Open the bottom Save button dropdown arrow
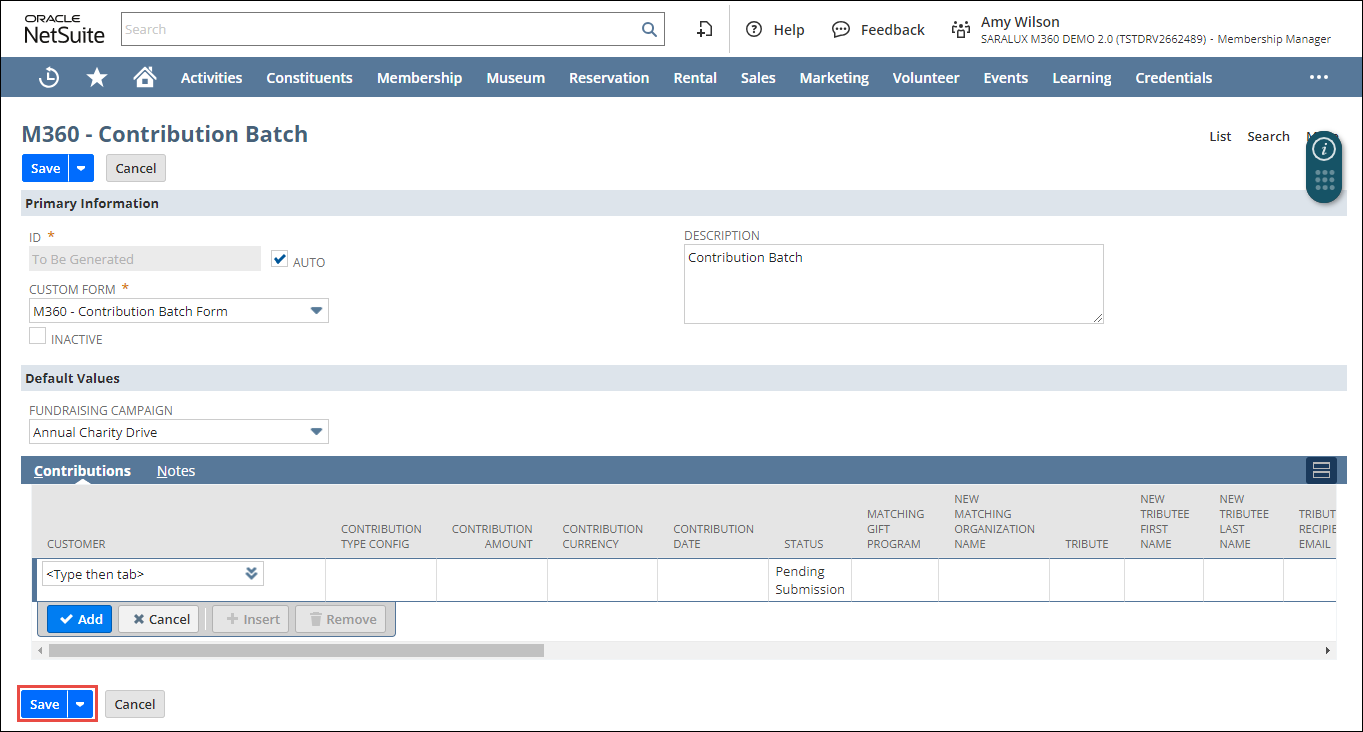 [x=81, y=704]
